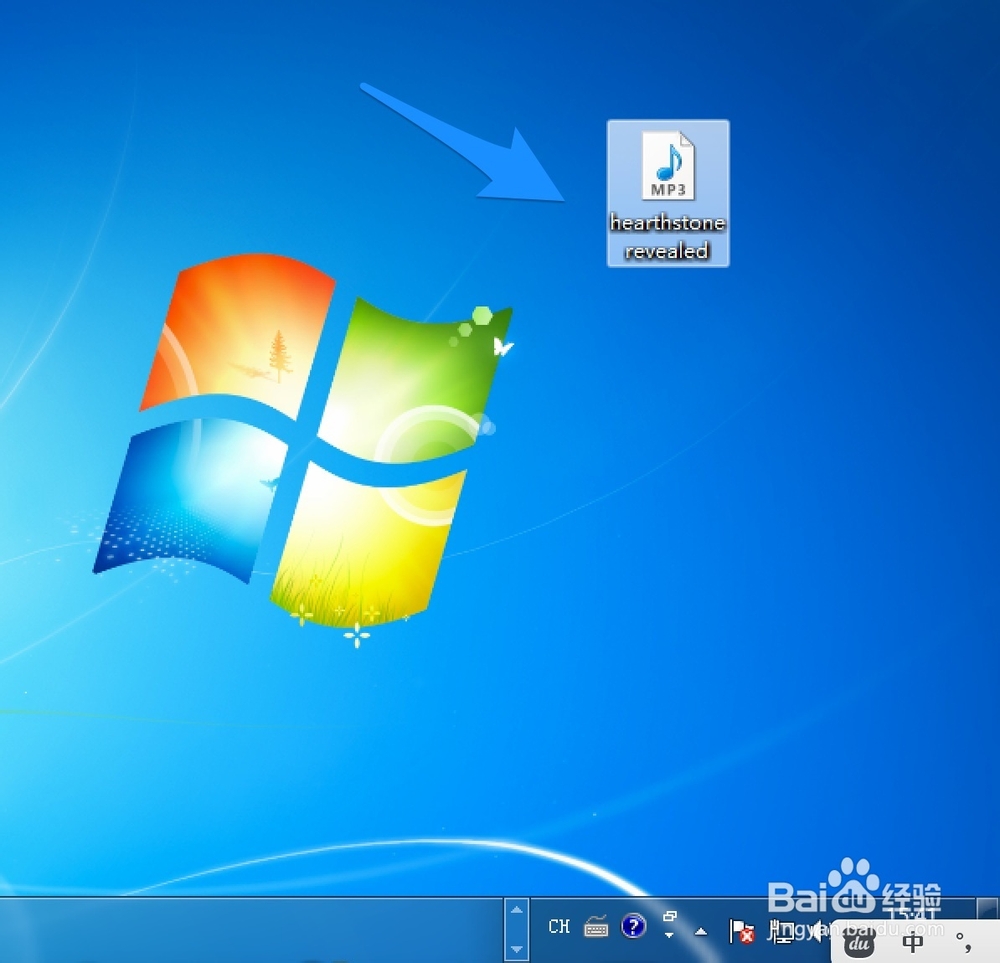Open the CH input language indicator
Viewport: 1000px width, 963px height.
pyautogui.click(x=559, y=927)
